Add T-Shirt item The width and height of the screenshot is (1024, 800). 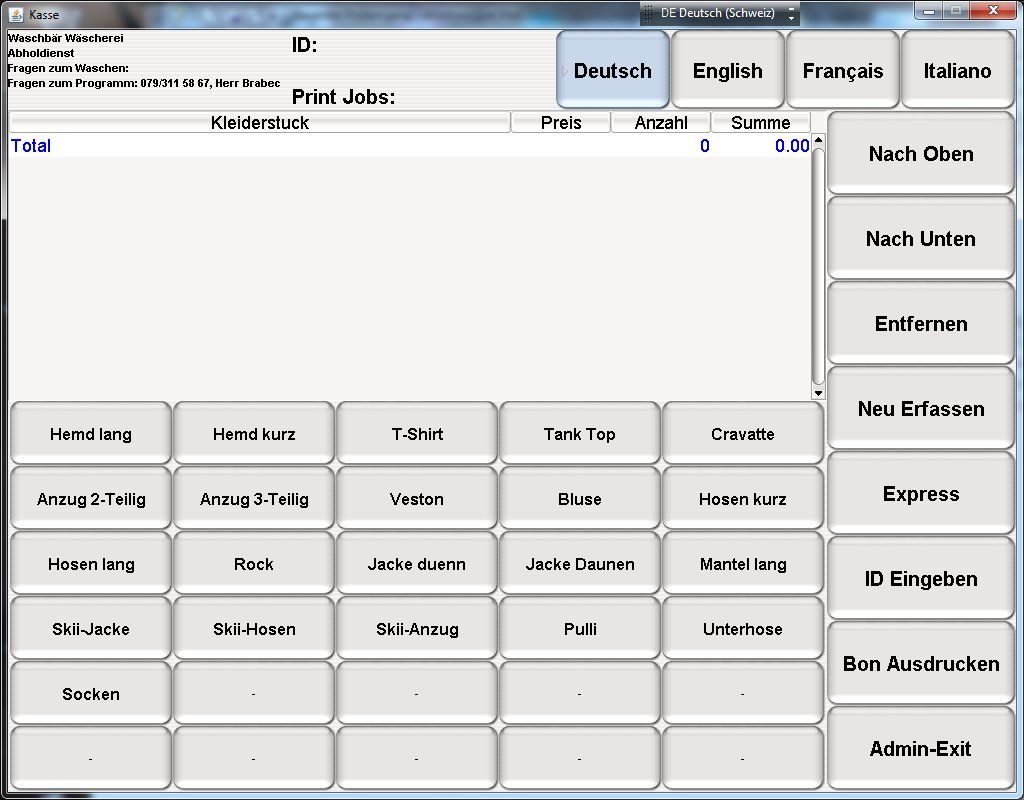pos(417,434)
